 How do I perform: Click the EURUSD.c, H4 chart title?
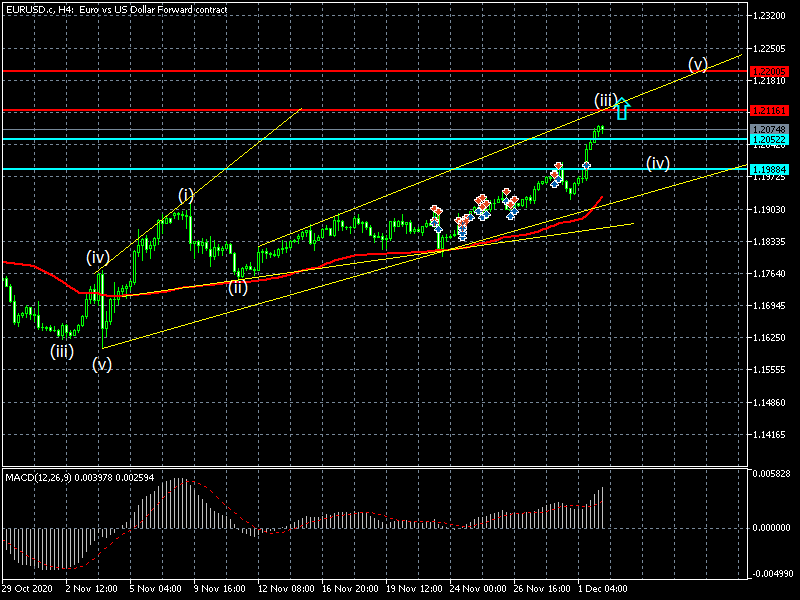[x=114, y=9]
